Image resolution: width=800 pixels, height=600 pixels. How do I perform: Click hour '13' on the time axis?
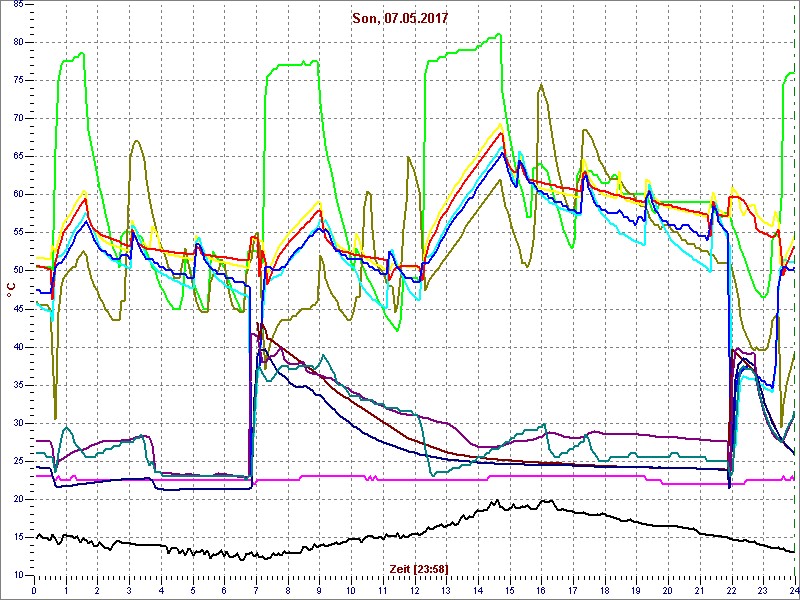446,591
